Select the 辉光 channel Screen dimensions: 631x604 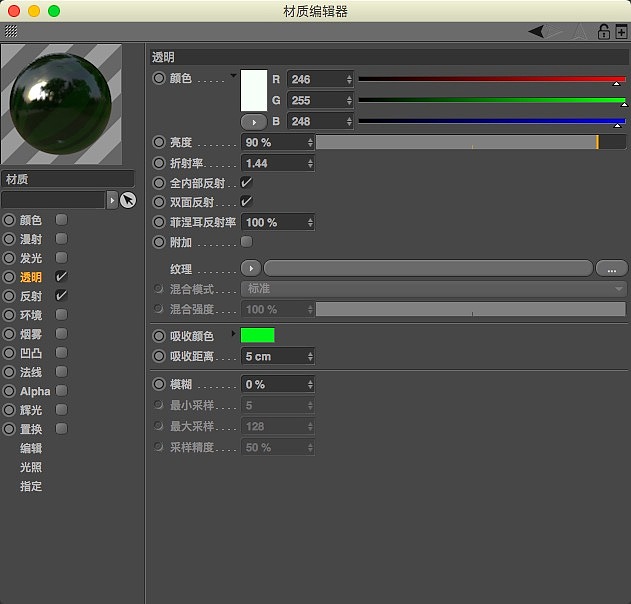point(31,410)
